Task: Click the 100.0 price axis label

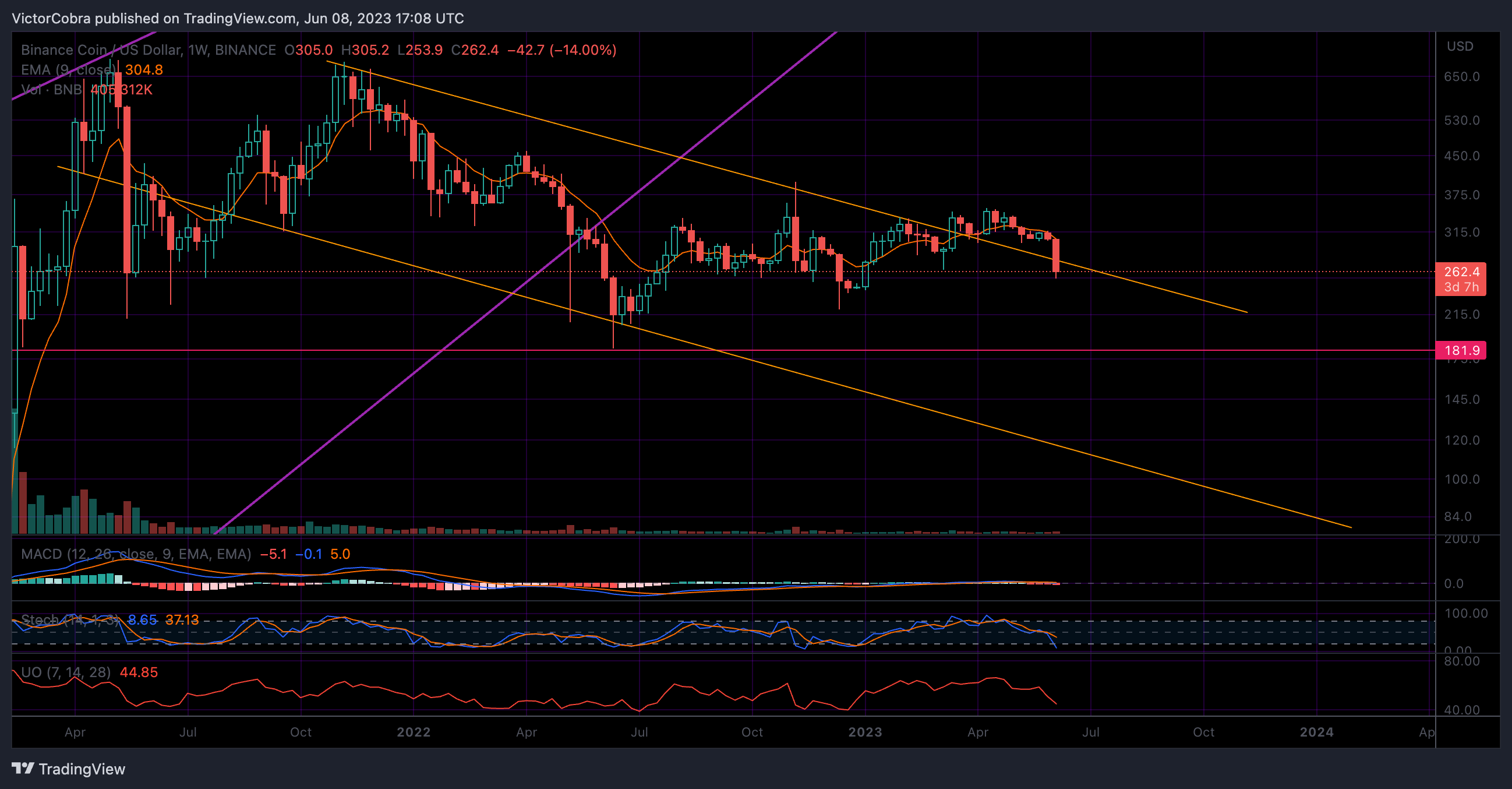Action: (1461, 480)
